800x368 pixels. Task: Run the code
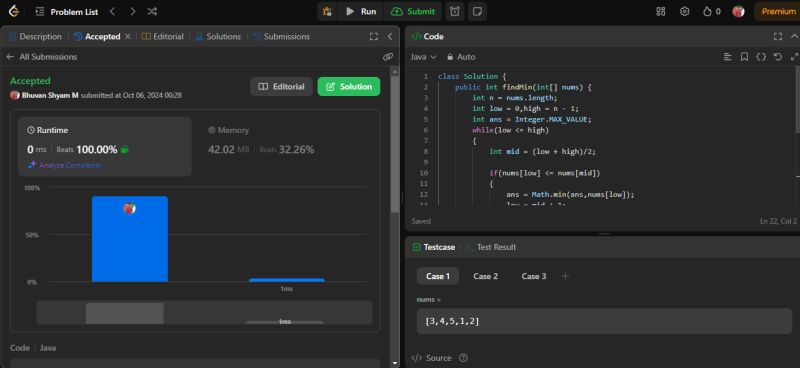(x=361, y=11)
